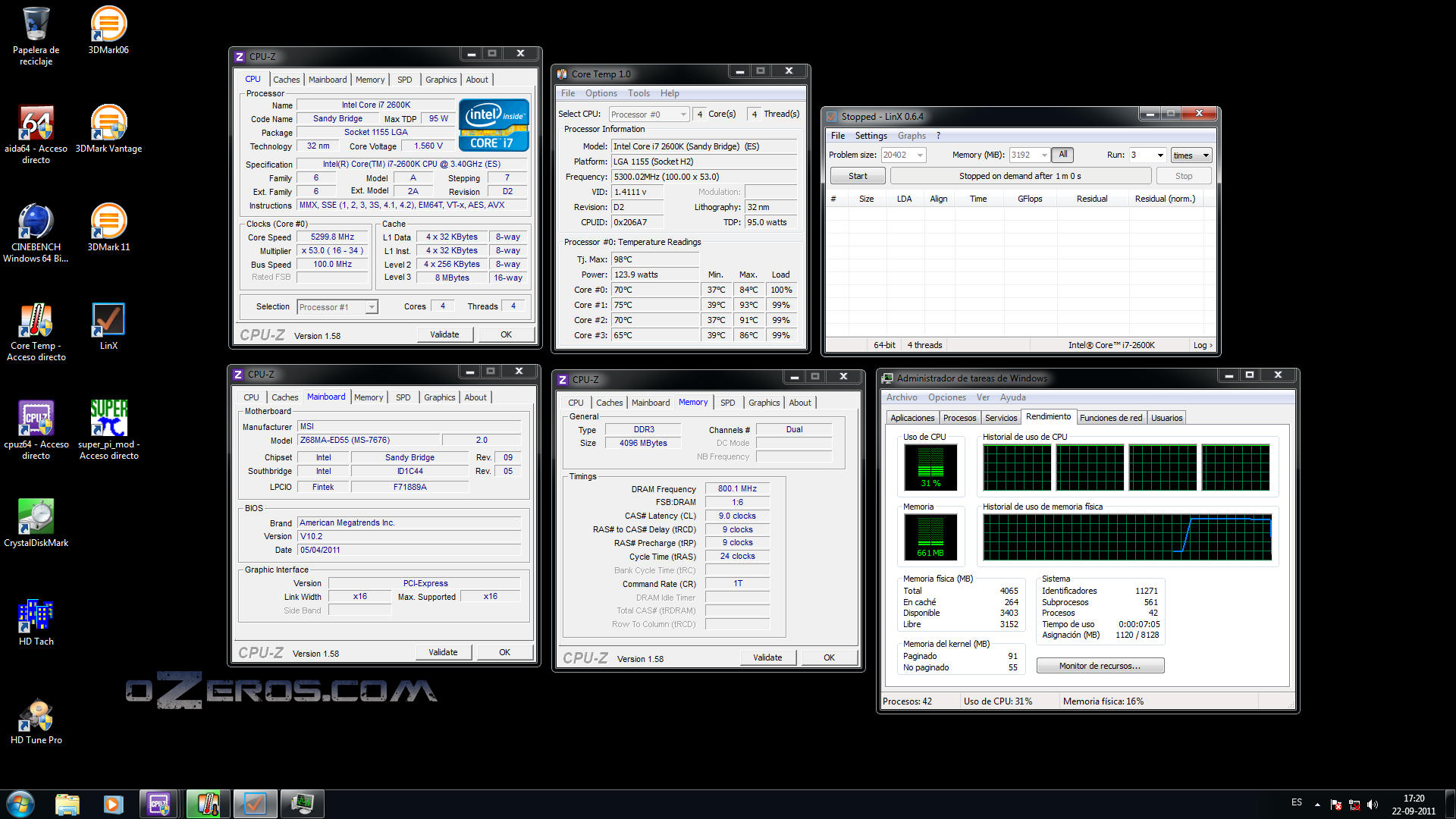
Task: Click OK in the Mainboard CPU-Z window
Action: click(504, 652)
